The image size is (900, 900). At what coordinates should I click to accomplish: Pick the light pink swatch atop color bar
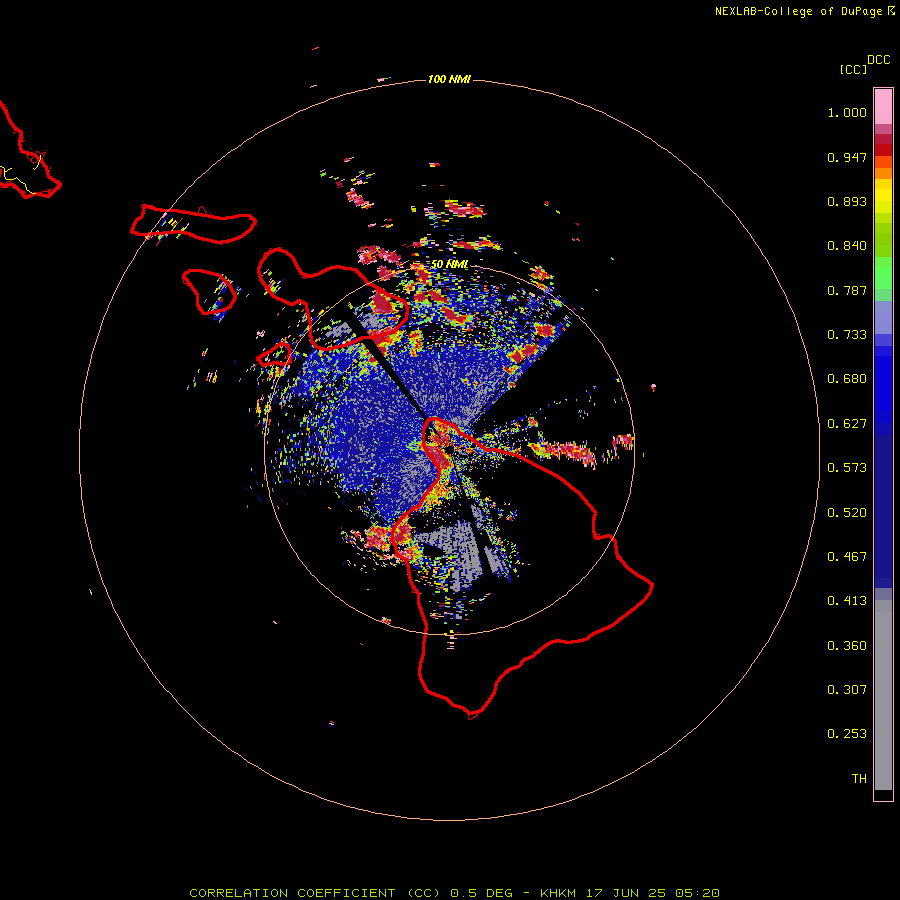point(883,107)
